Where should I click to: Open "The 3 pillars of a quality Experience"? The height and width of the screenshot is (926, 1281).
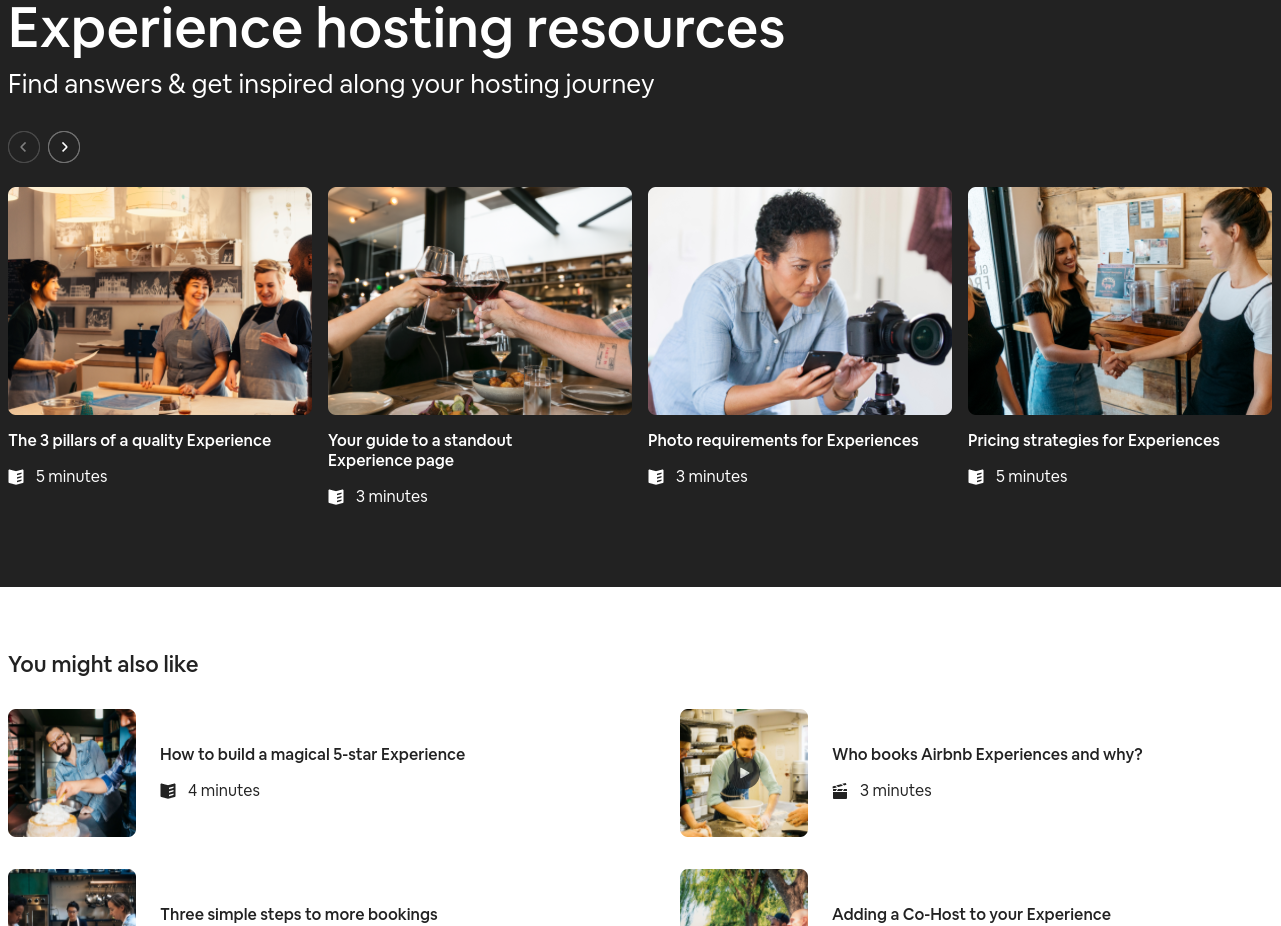pyautogui.click(x=139, y=440)
